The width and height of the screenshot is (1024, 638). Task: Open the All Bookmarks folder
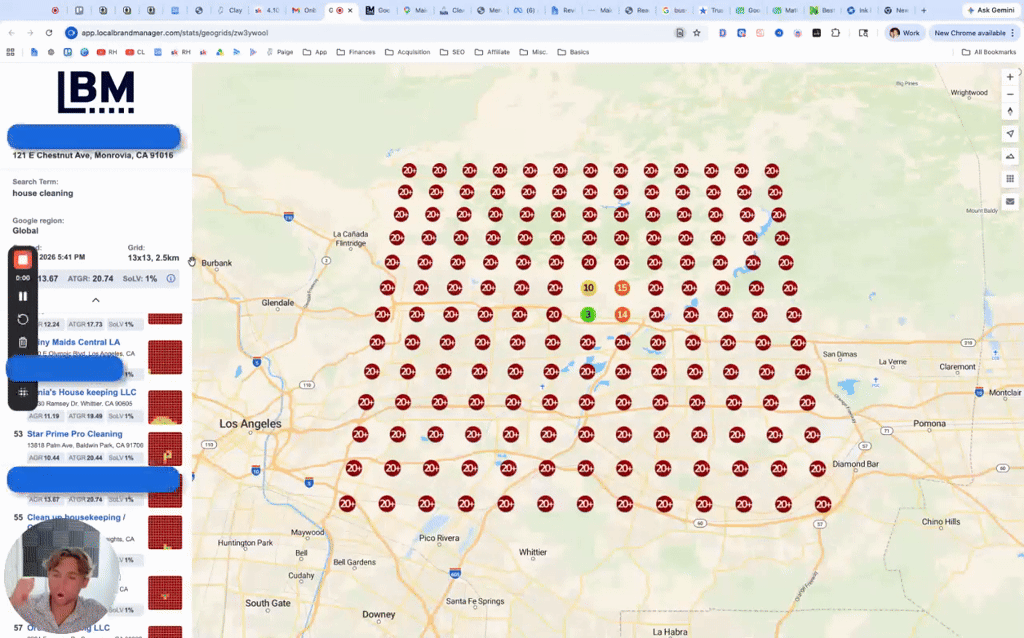pyautogui.click(x=989, y=52)
